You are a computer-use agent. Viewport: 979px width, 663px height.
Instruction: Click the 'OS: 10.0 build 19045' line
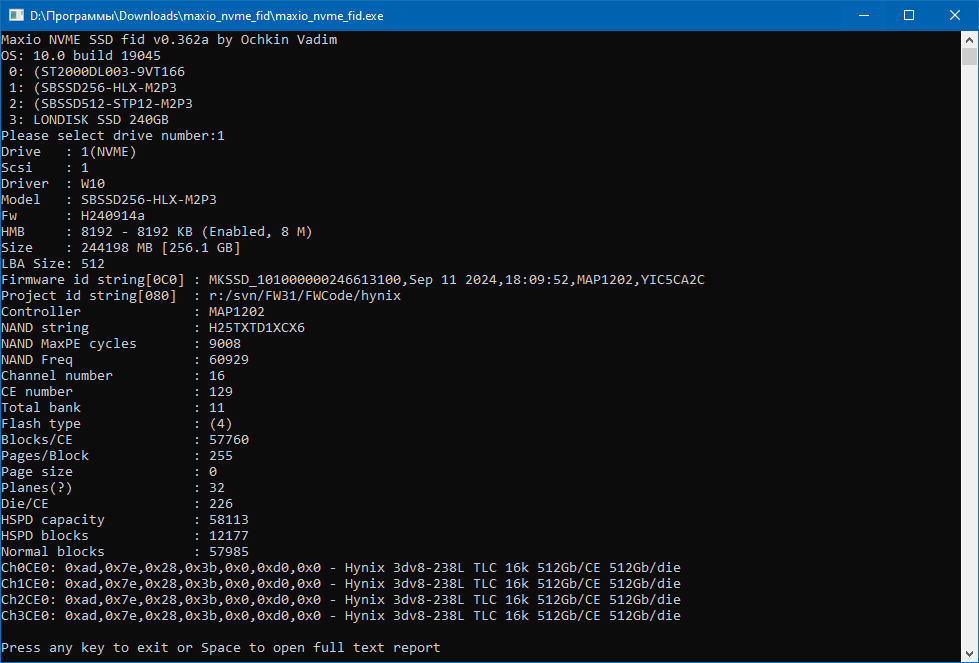(81, 56)
